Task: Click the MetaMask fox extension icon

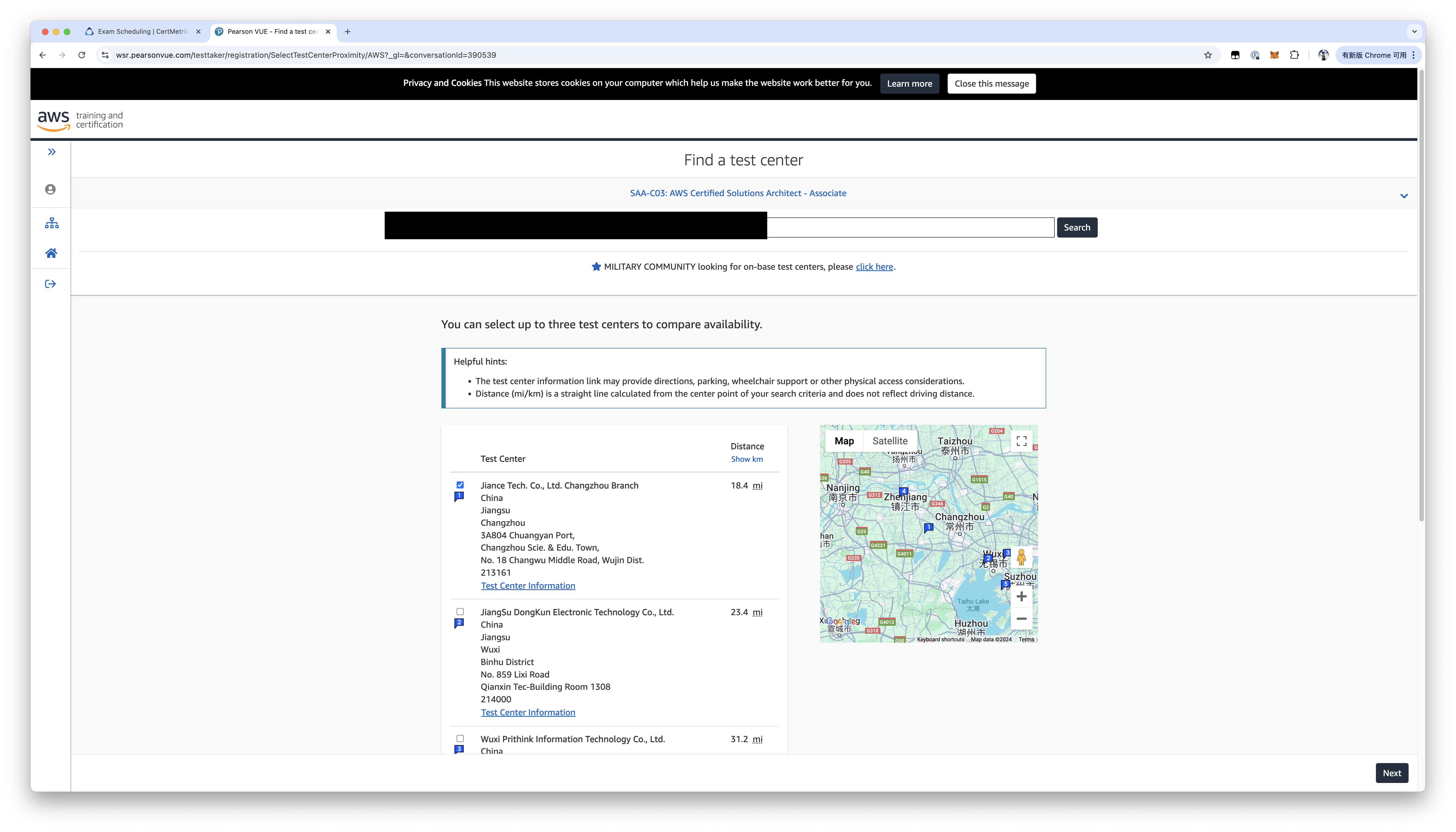Action: (1274, 55)
